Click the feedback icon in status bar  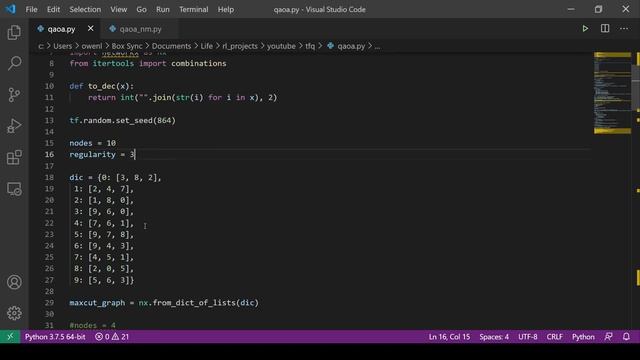pyautogui.click(x=608, y=337)
